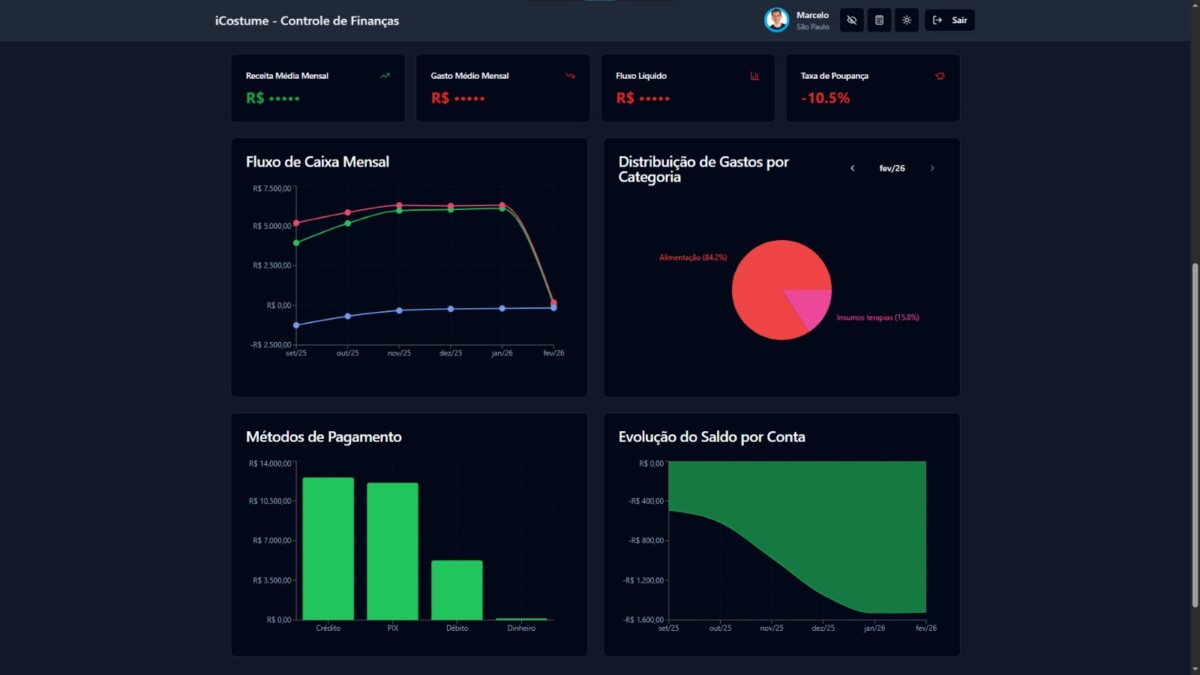
Task: Click trending down icon on Gasto Médio Mensal
Action: tap(570, 76)
